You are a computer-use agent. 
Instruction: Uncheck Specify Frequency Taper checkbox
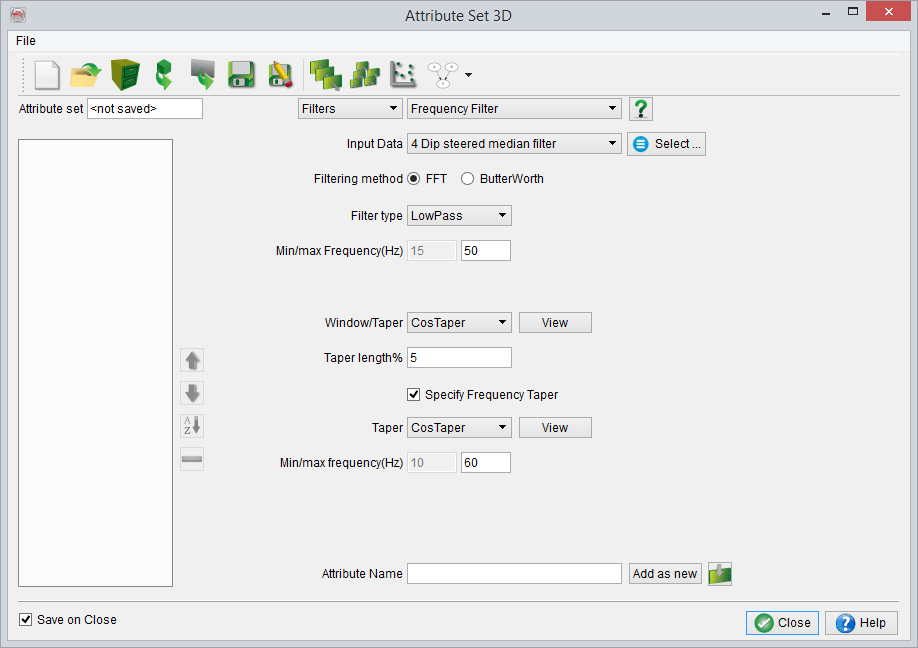tap(414, 395)
